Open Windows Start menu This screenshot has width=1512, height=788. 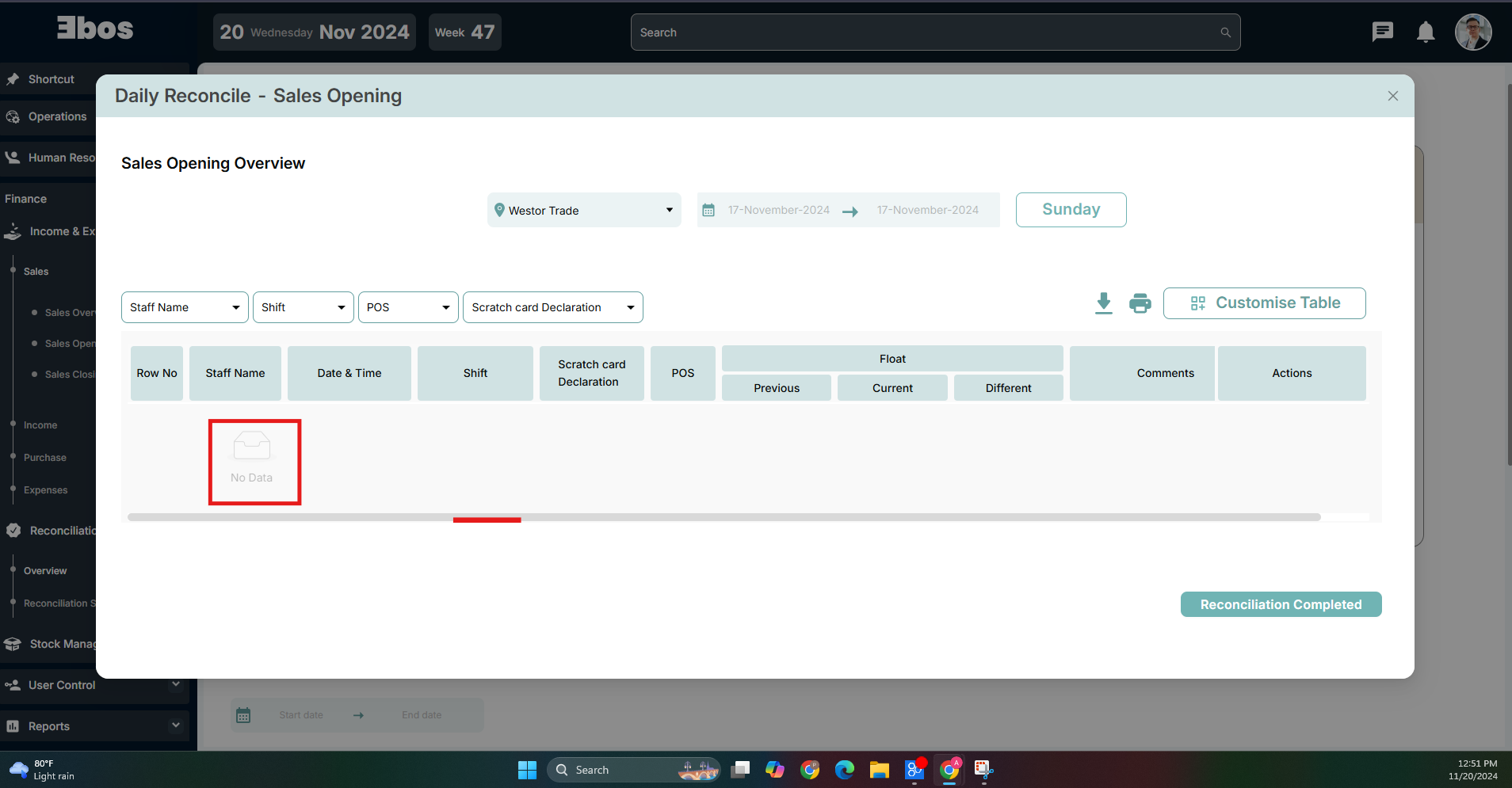coord(527,770)
